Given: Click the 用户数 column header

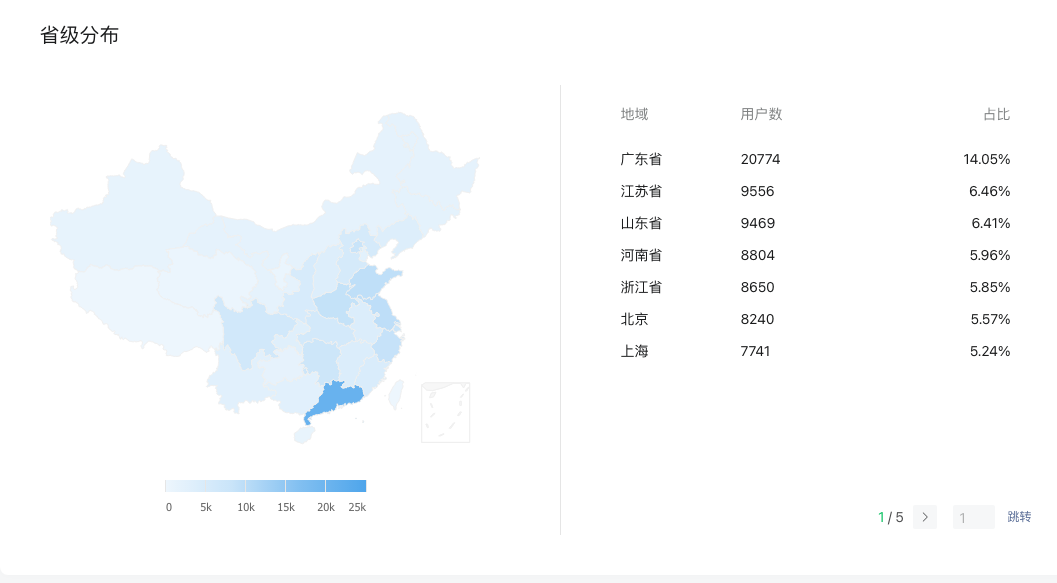Looking at the screenshot, I should point(761,115).
